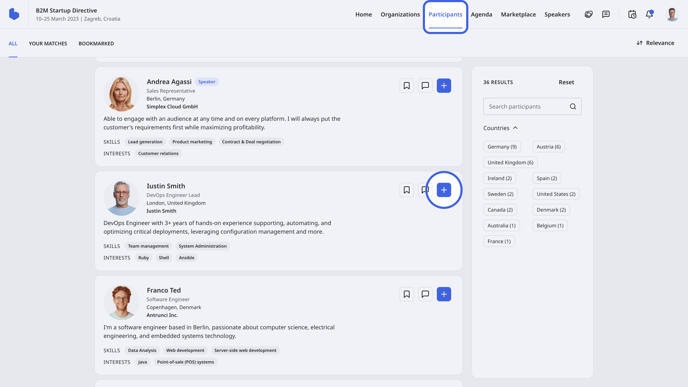This screenshot has height=387, width=688.
Task: Click the Antrunci Inc. company link
Action: click(162, 315)
